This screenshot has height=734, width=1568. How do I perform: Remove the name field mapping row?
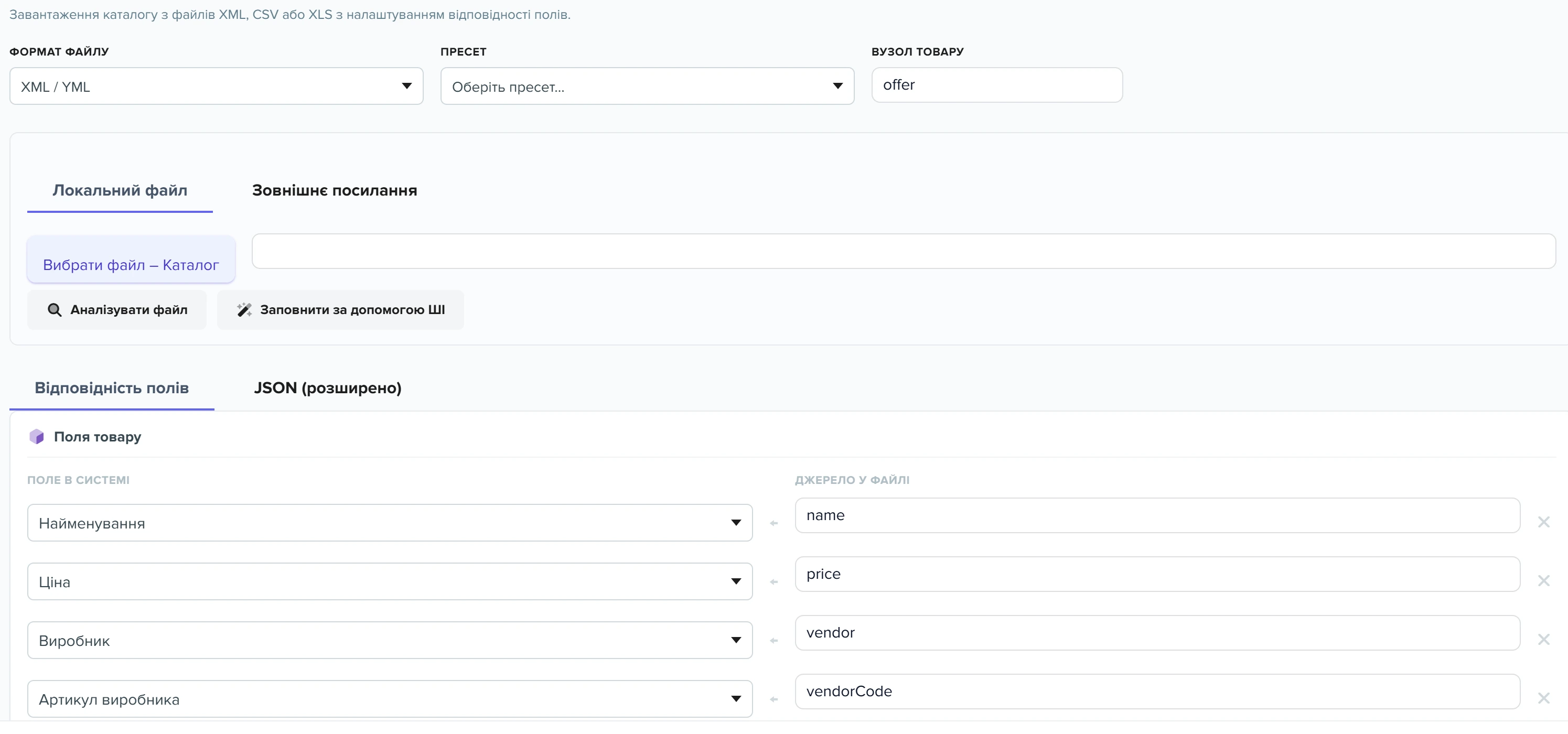click(1544, 522)
